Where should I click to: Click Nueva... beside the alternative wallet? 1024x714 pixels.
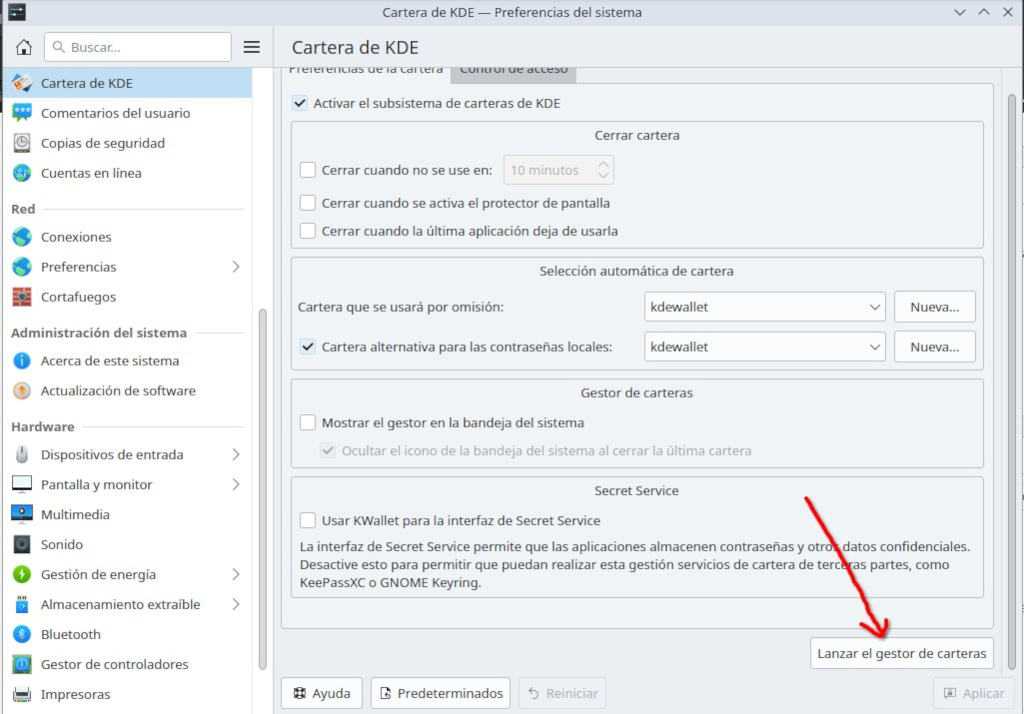coord(935,347)
